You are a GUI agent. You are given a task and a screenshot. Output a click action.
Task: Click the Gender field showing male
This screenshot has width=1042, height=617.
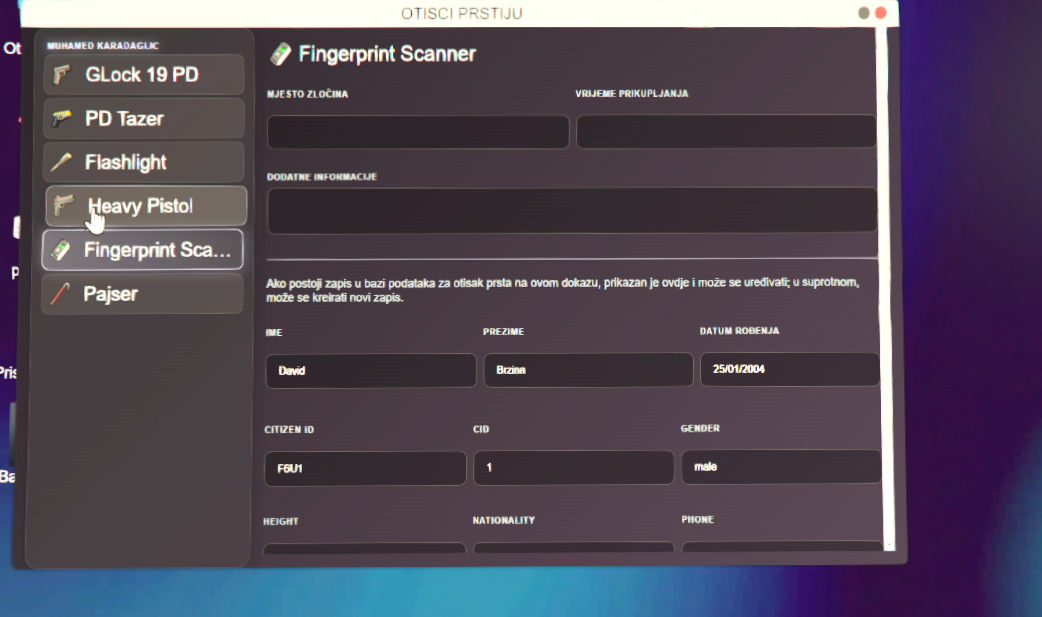click(782, 467)
